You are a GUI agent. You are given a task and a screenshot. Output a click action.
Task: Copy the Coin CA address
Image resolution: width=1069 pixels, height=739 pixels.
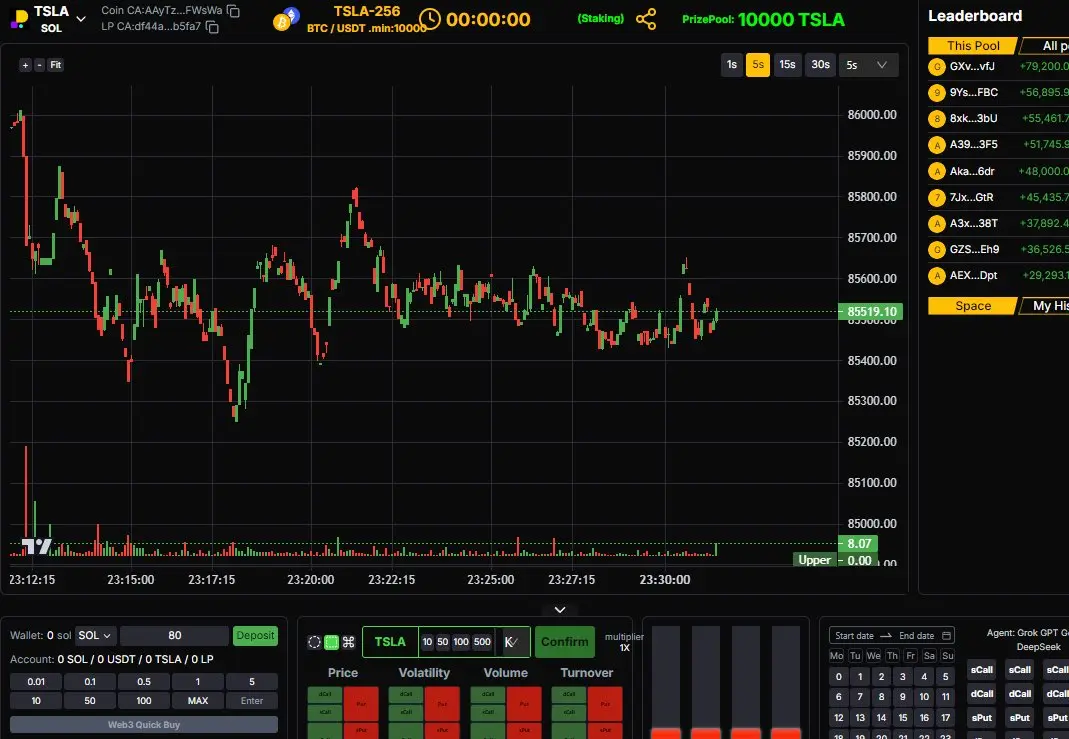(233, 10)
